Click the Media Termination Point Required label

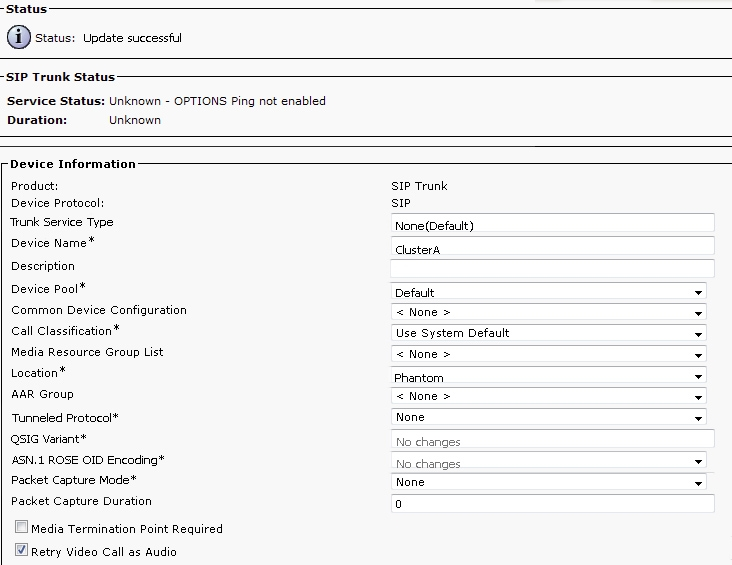(127, 529)
